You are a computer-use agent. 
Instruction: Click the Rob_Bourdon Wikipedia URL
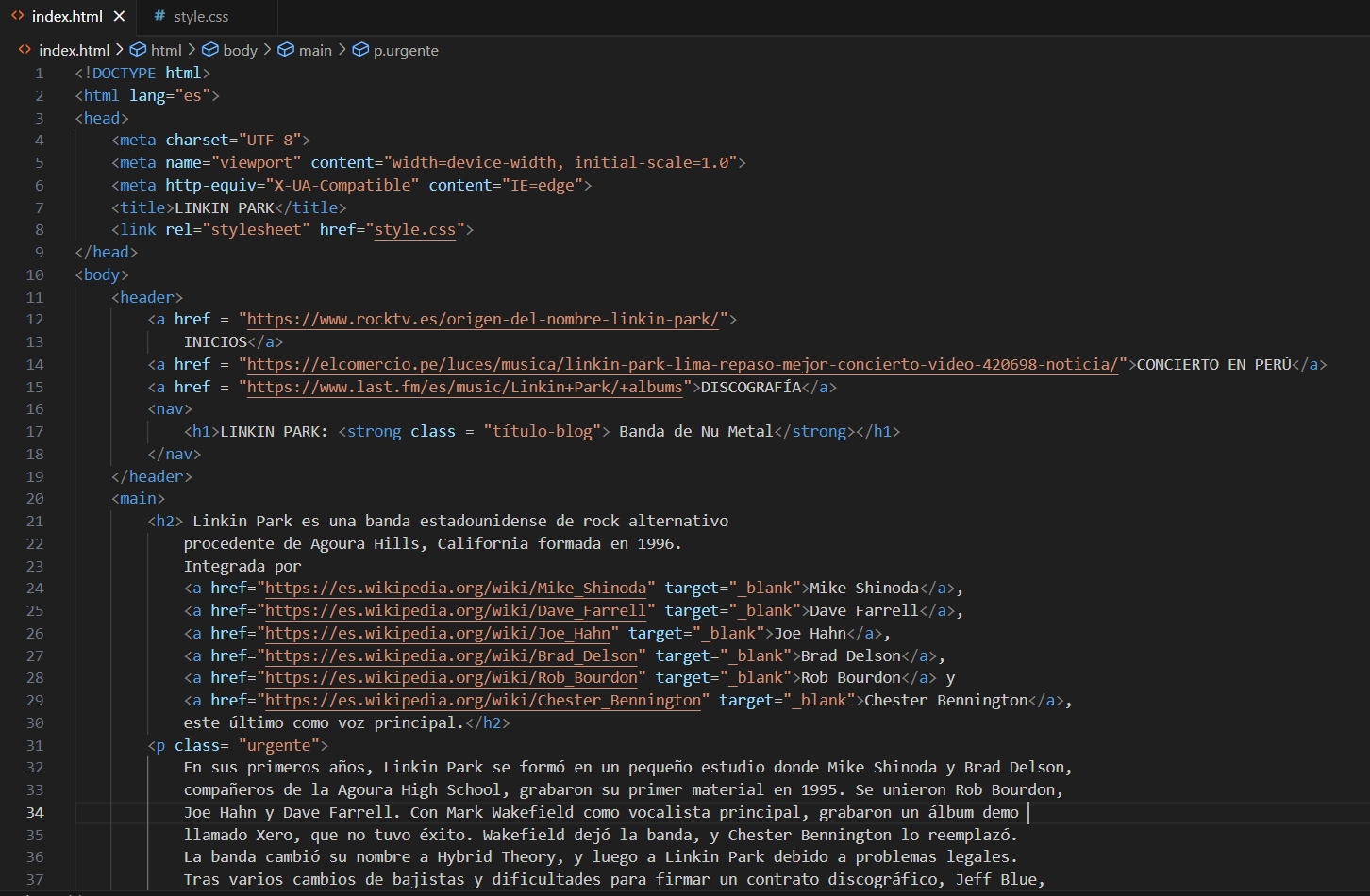(452, 678)
